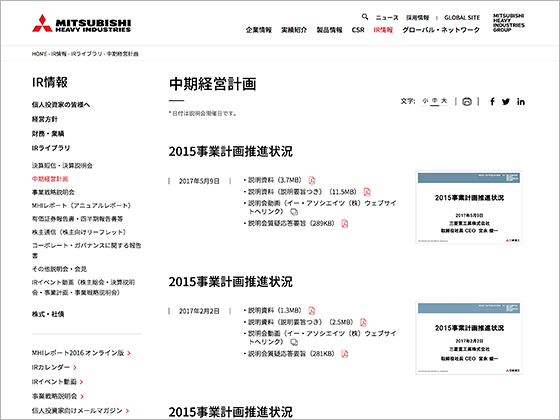Click the arrow beside 個人投資家向けメールマガジン

point(128,411)
